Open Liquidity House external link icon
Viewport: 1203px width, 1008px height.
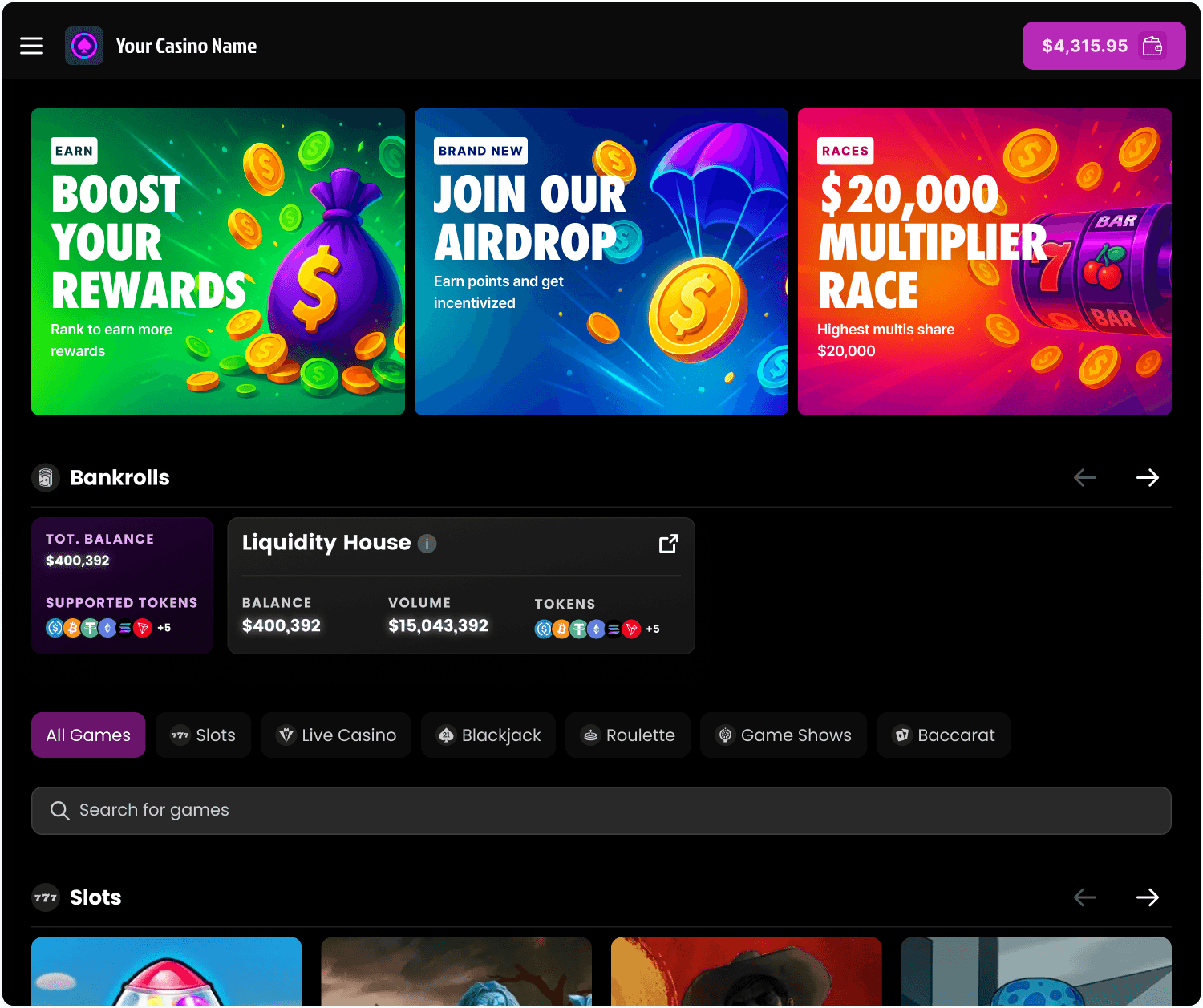click(x=669, y=544)
